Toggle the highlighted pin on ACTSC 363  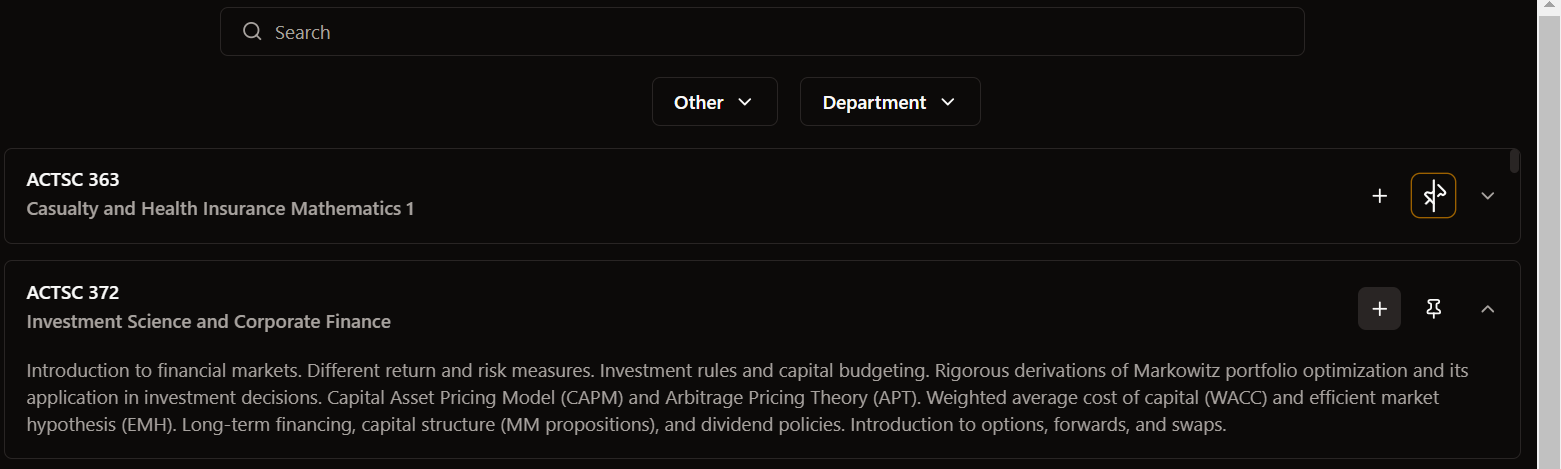[x=1433, y=196]
